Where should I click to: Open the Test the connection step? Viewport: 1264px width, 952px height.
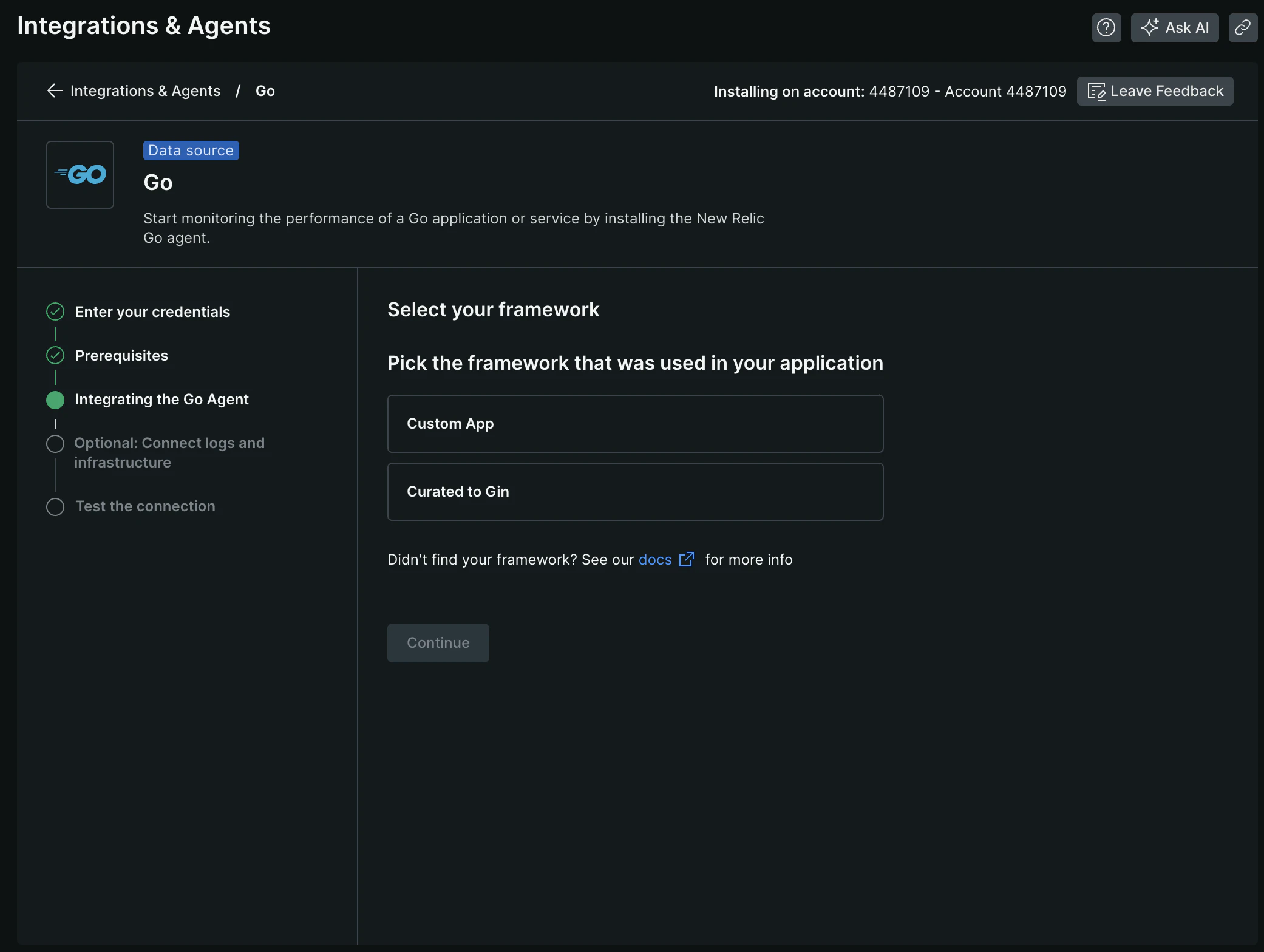[145, 506]
